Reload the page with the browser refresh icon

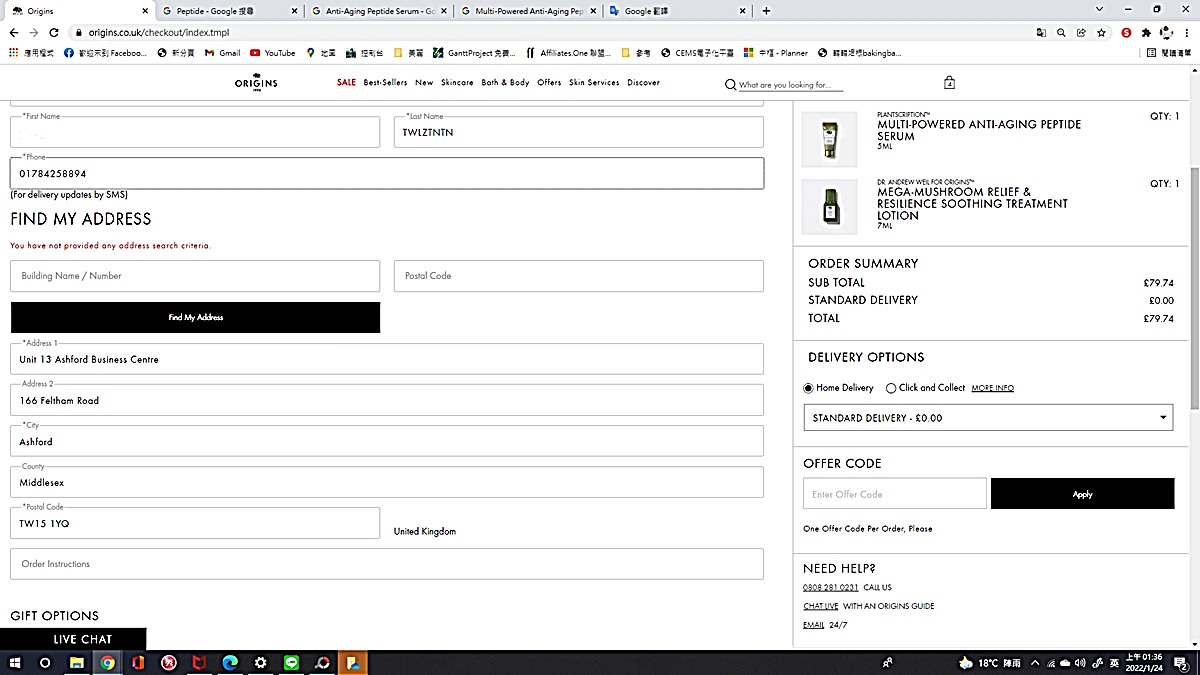tap(54, 32)
